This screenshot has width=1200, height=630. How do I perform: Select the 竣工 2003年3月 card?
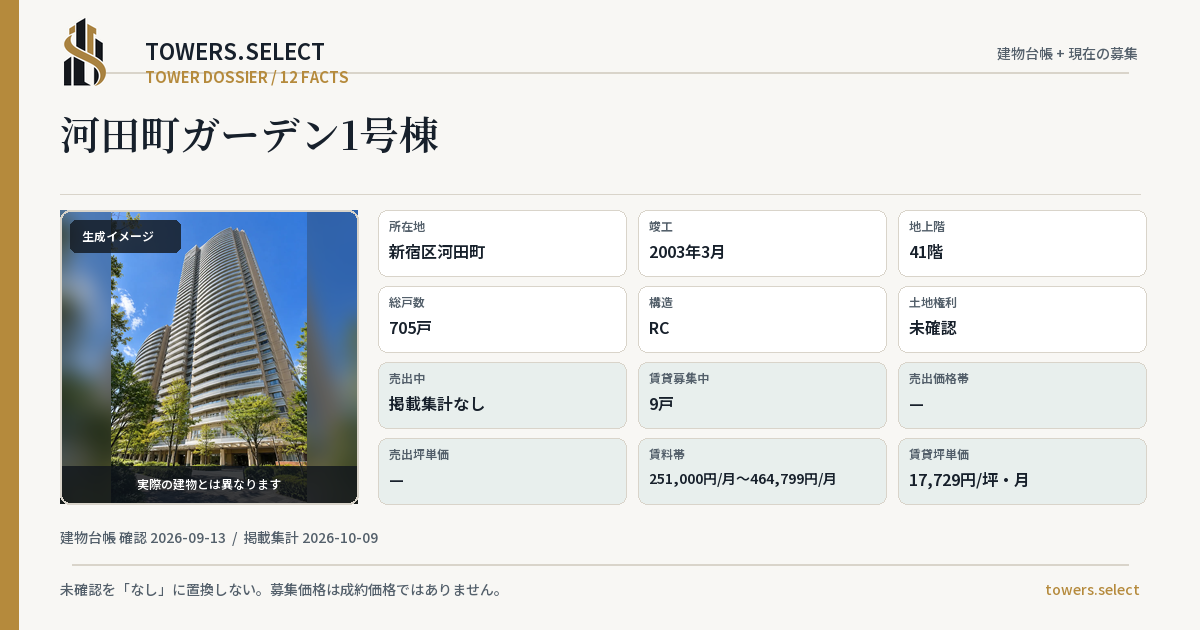click(762, 243)
